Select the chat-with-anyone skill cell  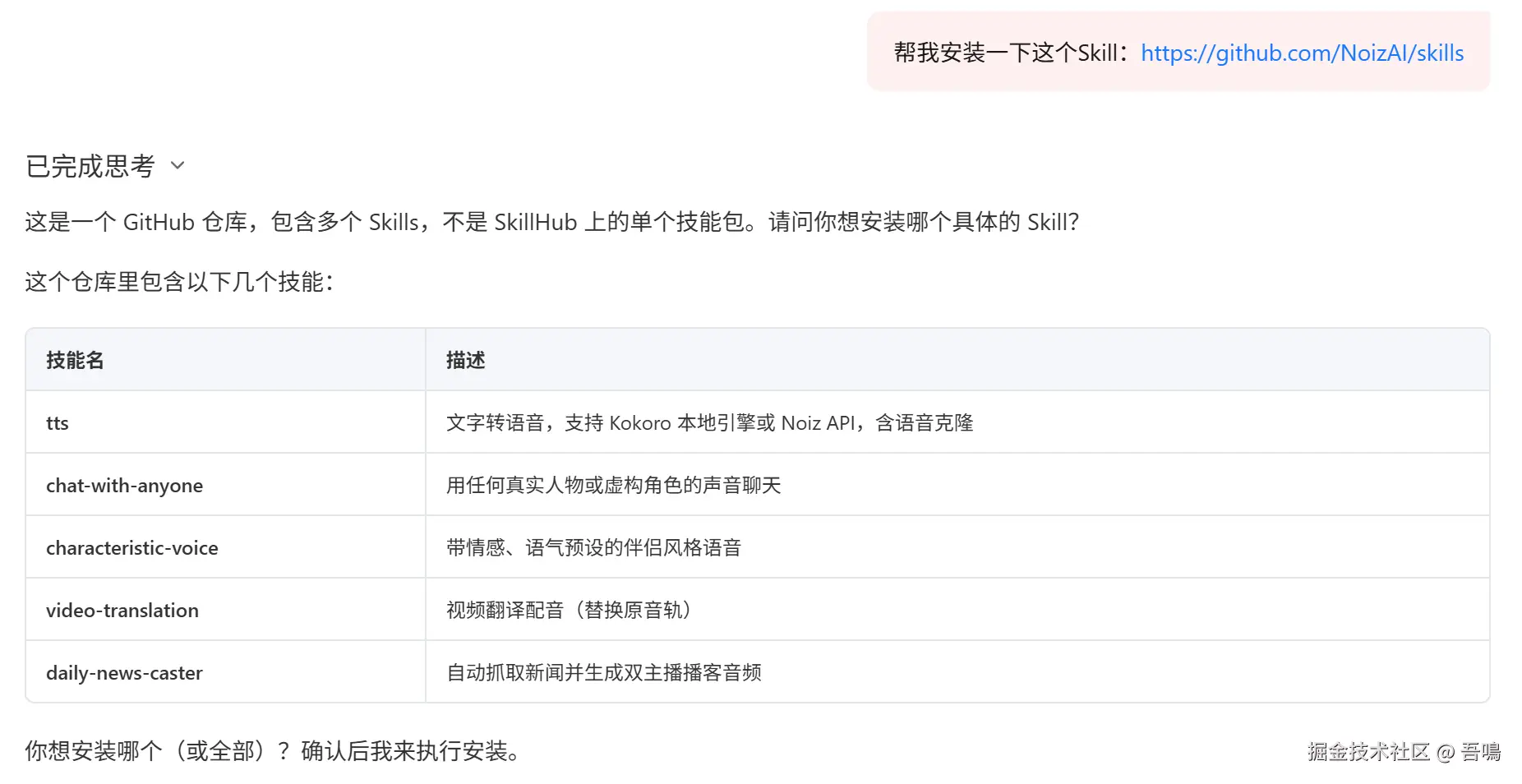[x=124, y=486]
